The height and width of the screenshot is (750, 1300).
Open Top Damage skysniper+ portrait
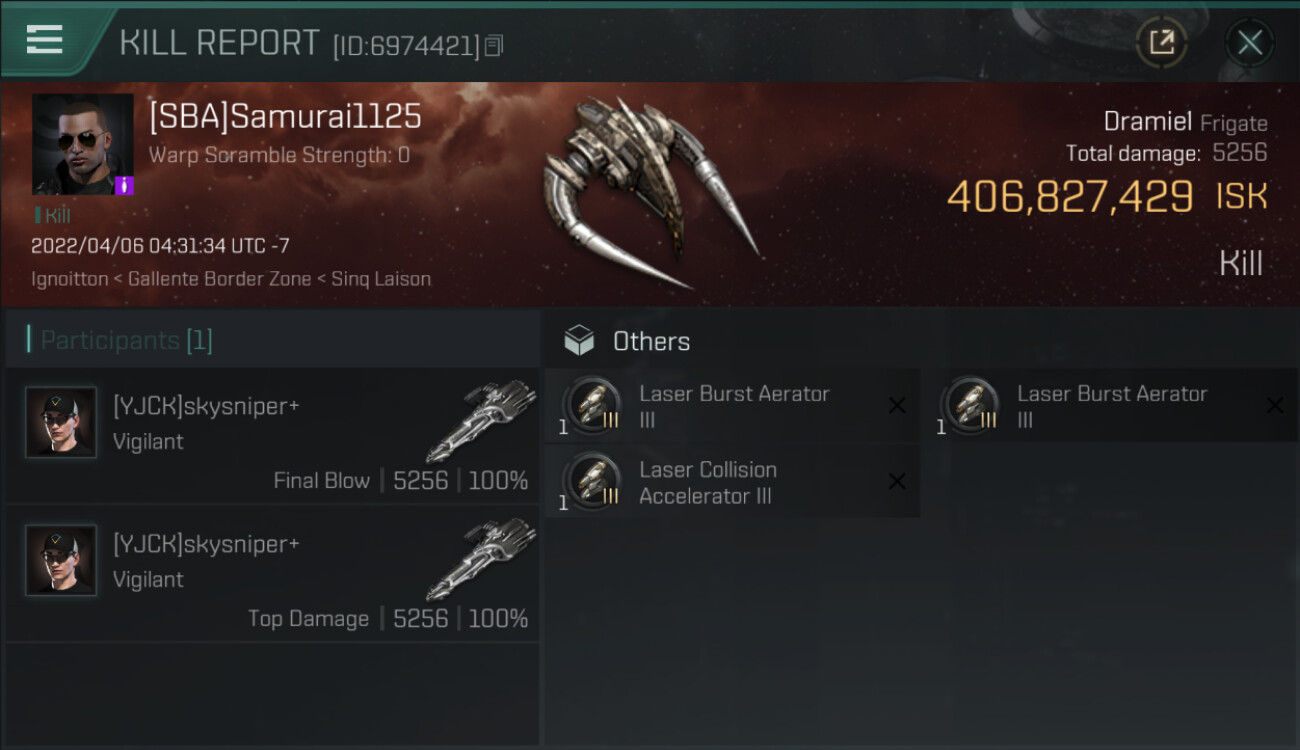point(61,561)
